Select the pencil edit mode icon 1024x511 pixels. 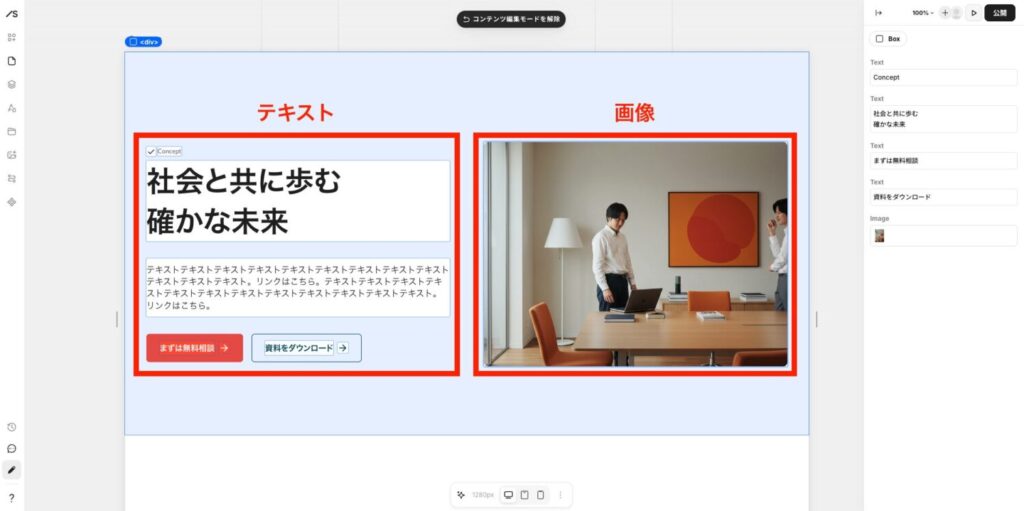click(x=12, y=469)
